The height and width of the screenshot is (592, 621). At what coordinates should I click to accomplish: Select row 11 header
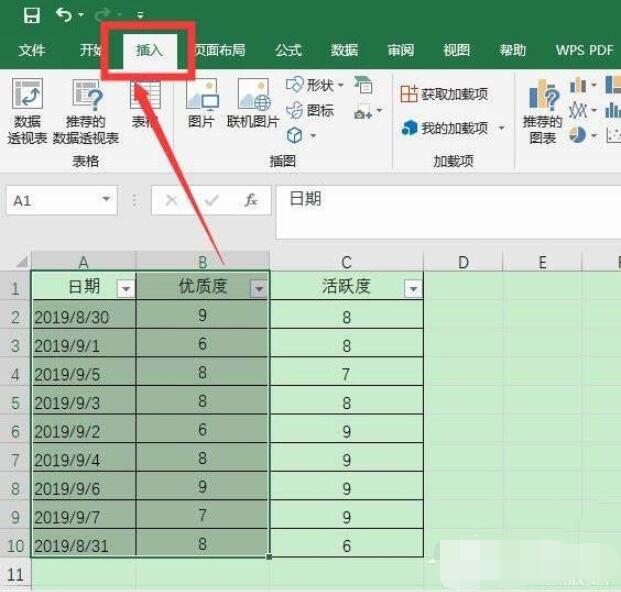(x=15, y=574)
